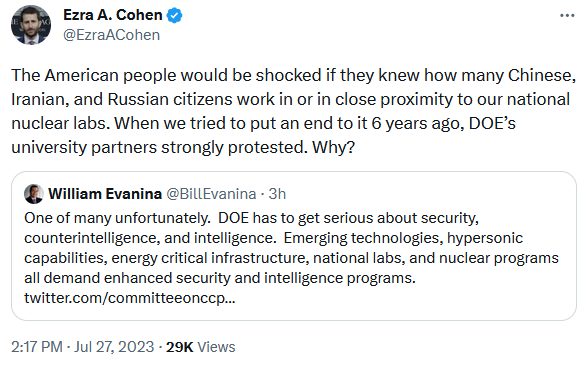Open the @BillEvanina handle
Screen dimensions: 586x373
pyautogui.click(x=211, y=194)
